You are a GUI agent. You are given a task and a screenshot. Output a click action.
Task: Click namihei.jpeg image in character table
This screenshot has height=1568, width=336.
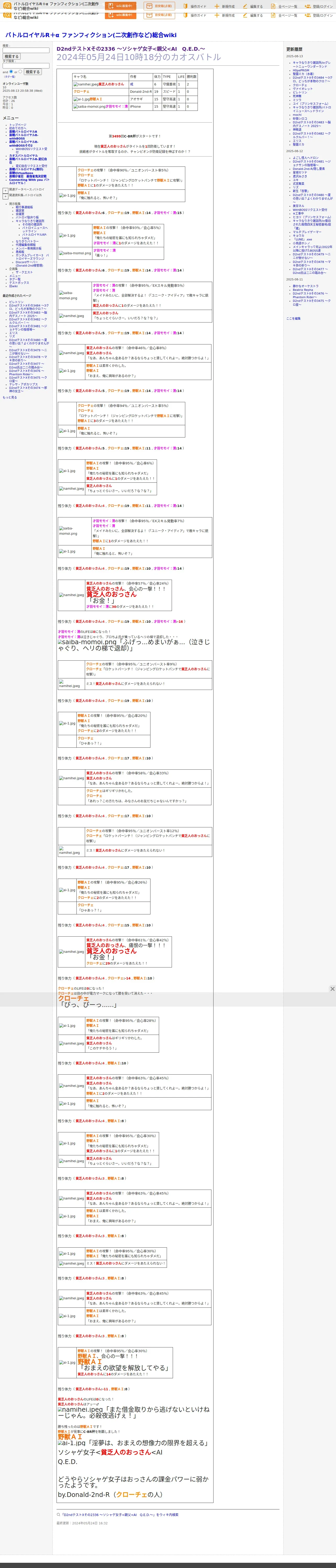86,85
